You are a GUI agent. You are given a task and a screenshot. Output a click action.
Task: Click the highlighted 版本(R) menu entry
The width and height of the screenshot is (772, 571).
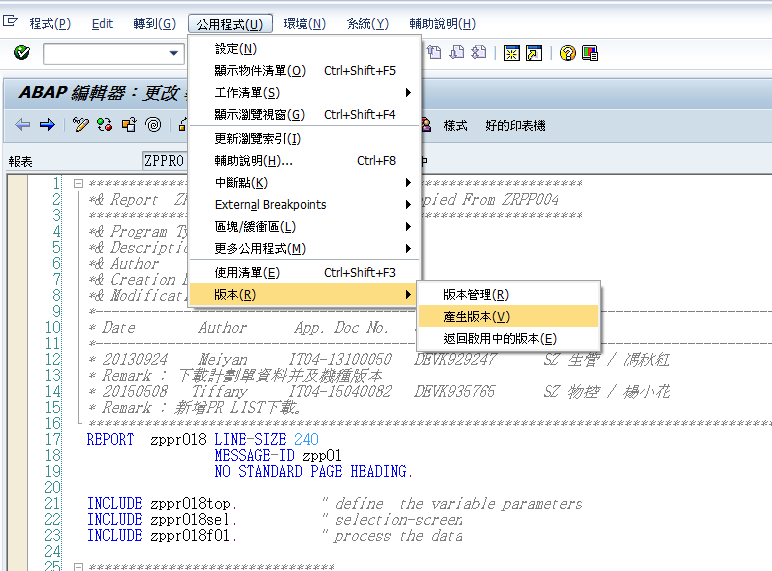304,294
